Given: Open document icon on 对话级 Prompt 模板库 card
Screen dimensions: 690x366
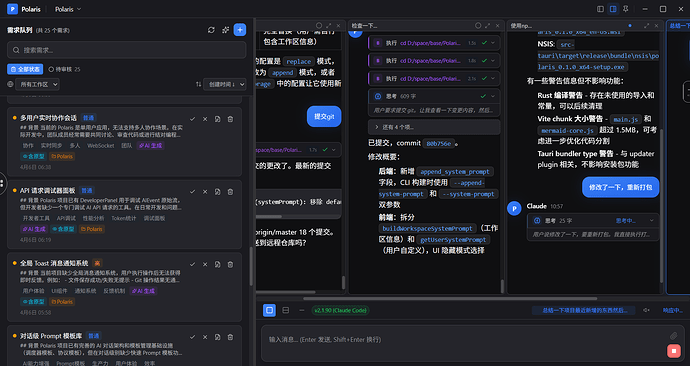Looking at the screenshot, I should [x=217, y=337].
